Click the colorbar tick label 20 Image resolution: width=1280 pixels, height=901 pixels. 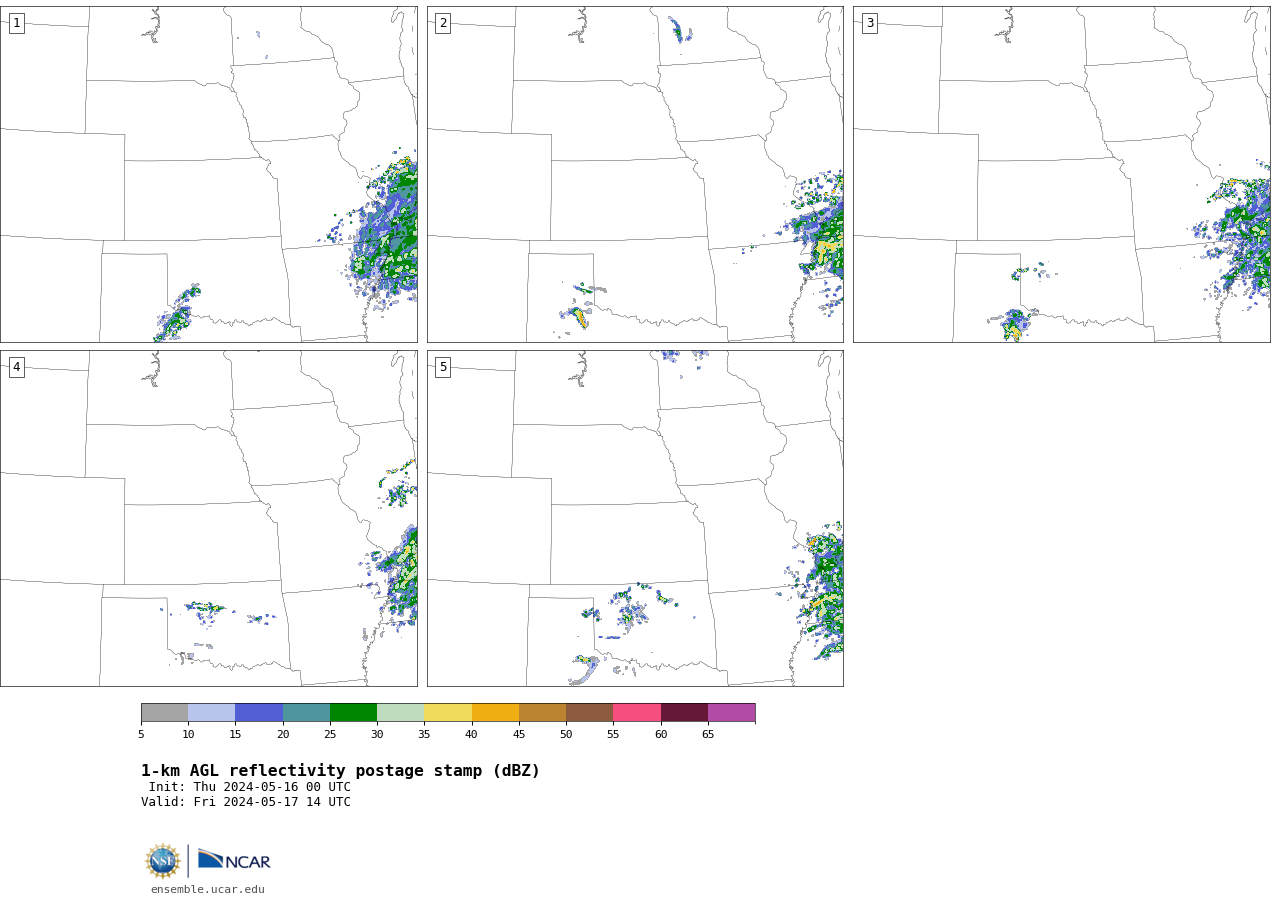tap(283, 735)
